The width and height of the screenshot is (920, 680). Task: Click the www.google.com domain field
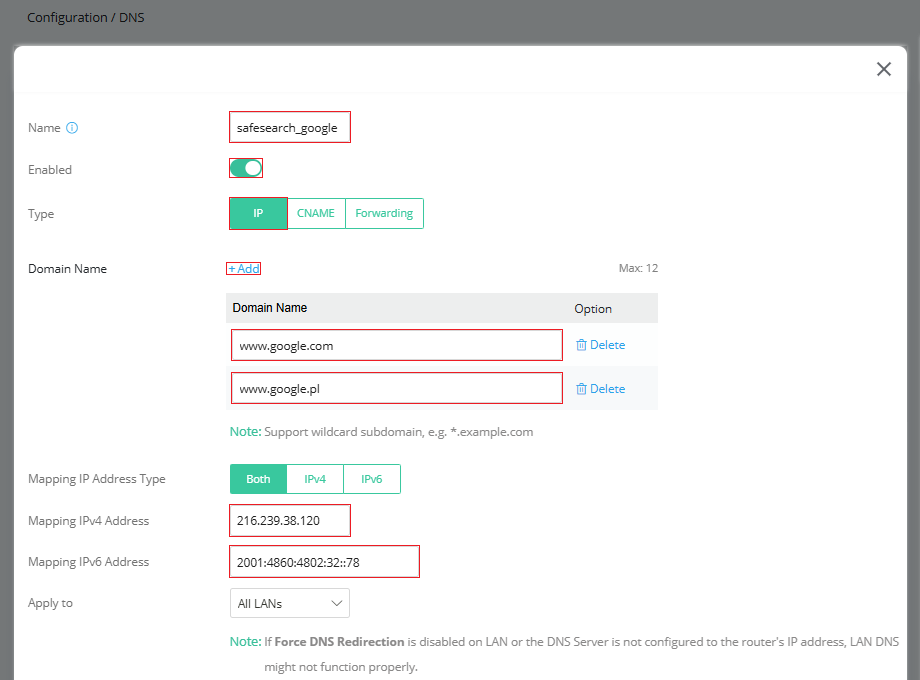(397, 346)
